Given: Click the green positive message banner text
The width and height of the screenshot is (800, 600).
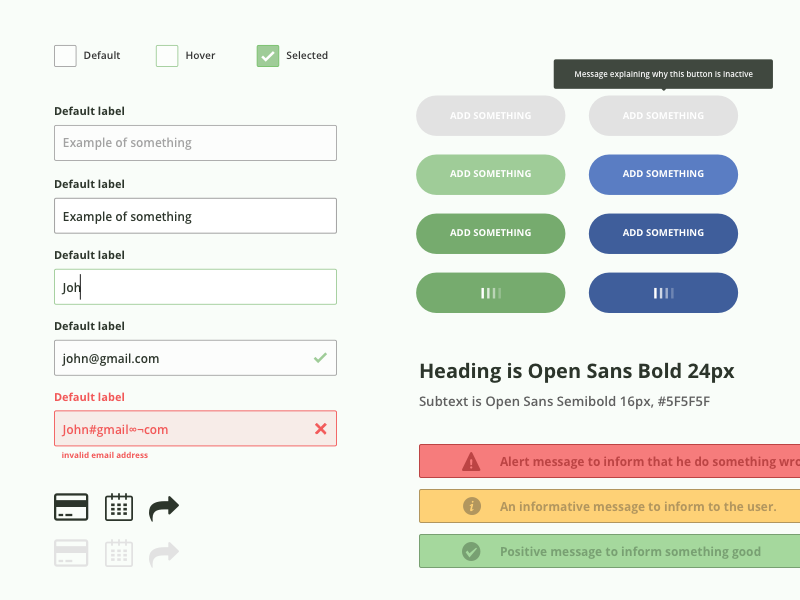Looking at the screenshot, I should tap(630, 552).
